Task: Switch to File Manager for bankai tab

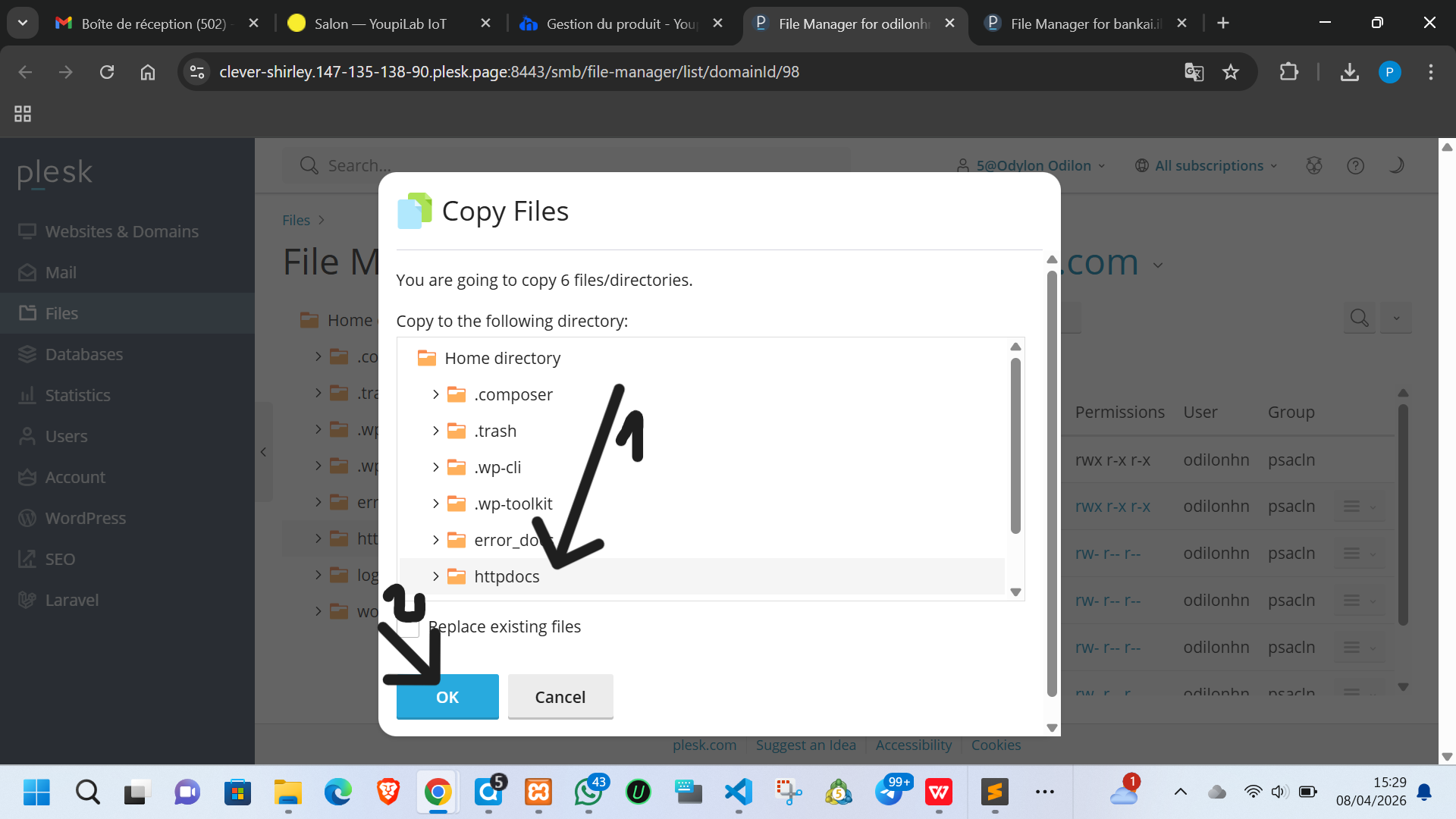Action: (x=1081, y=24)
